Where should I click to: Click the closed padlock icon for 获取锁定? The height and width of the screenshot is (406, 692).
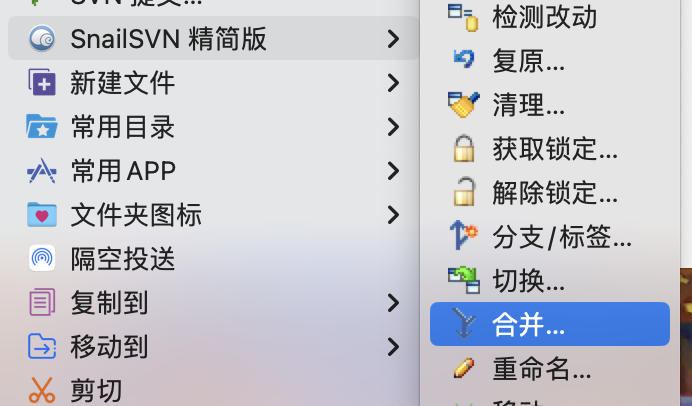coord(464,149)
